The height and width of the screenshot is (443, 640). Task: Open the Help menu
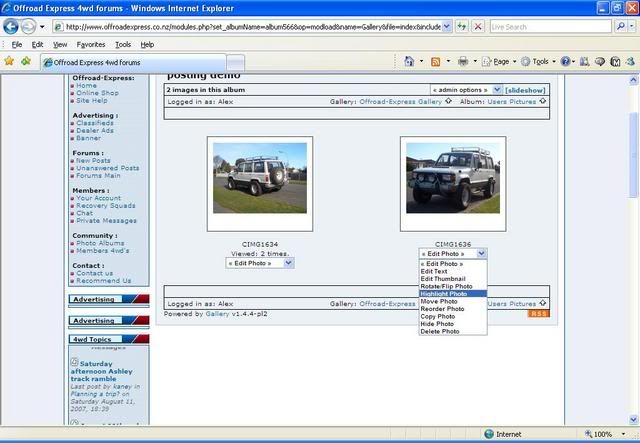[147, 45]
